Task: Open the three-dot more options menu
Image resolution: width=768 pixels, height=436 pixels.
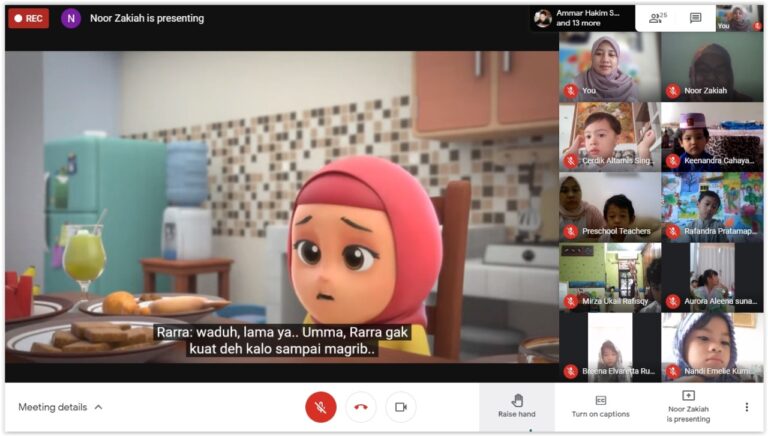Action: pyautogui.click(x=746, y=407)
